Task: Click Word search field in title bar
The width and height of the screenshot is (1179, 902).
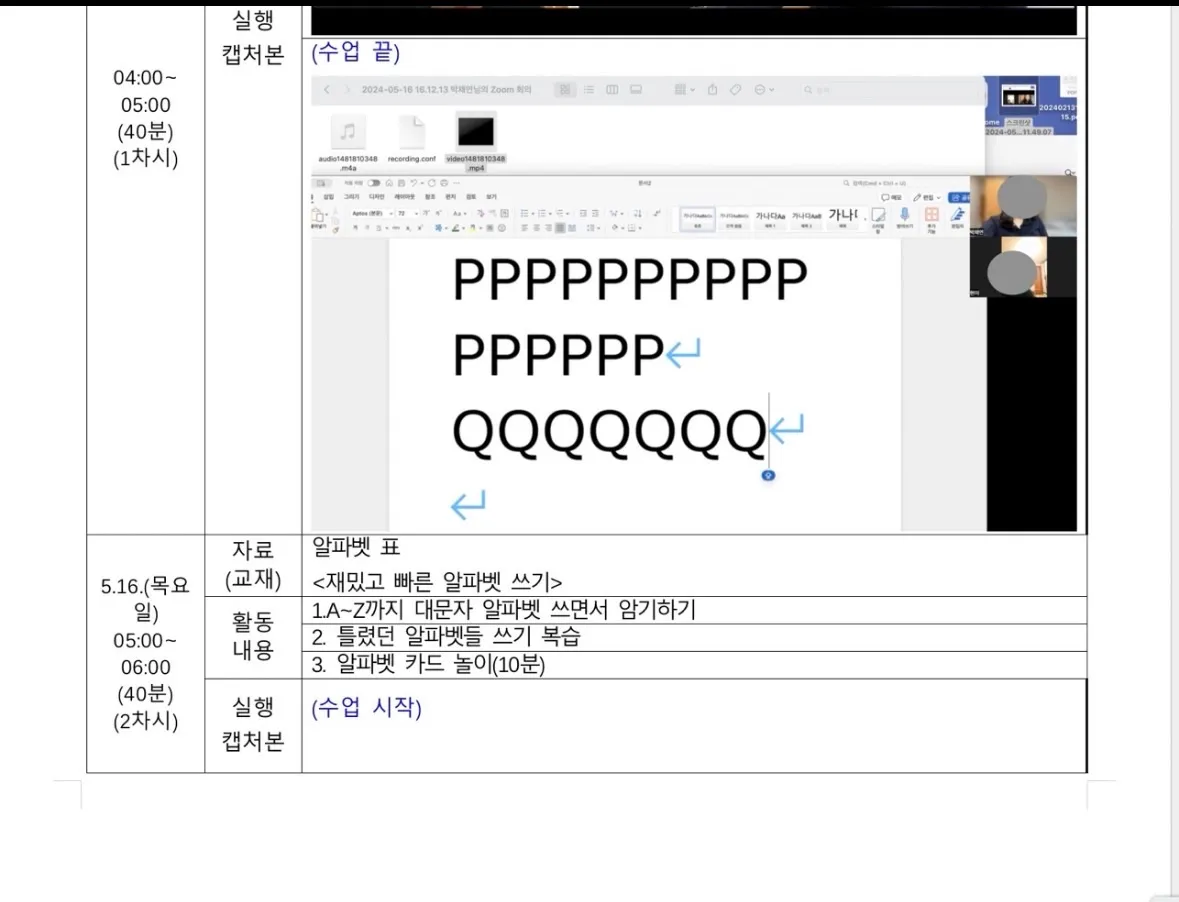Action: pyautogui.click(x=874, y=183)
